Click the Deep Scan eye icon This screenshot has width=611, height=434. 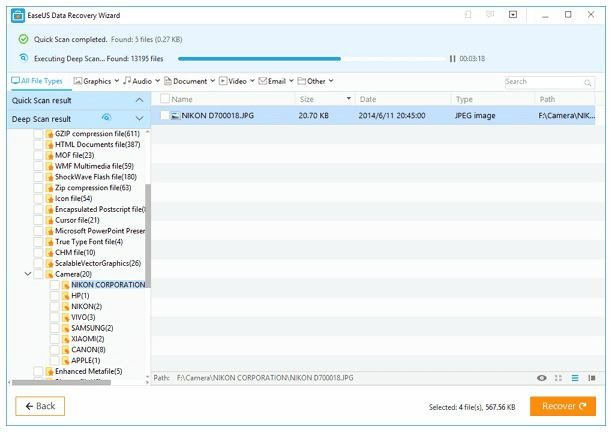tap(106, 117)
